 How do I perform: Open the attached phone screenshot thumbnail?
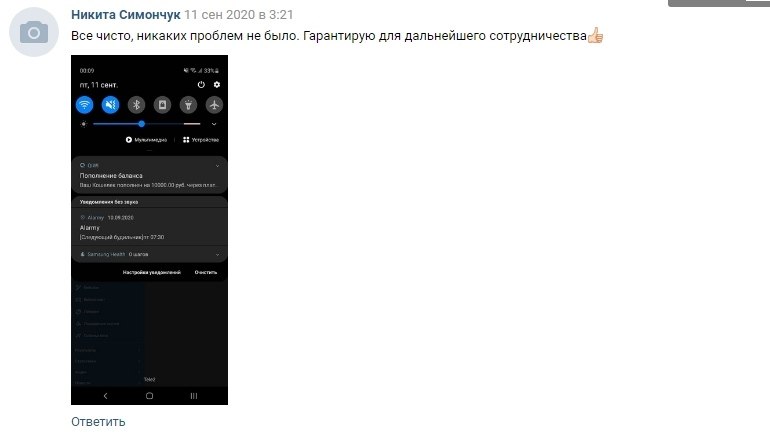click(149, 230)
